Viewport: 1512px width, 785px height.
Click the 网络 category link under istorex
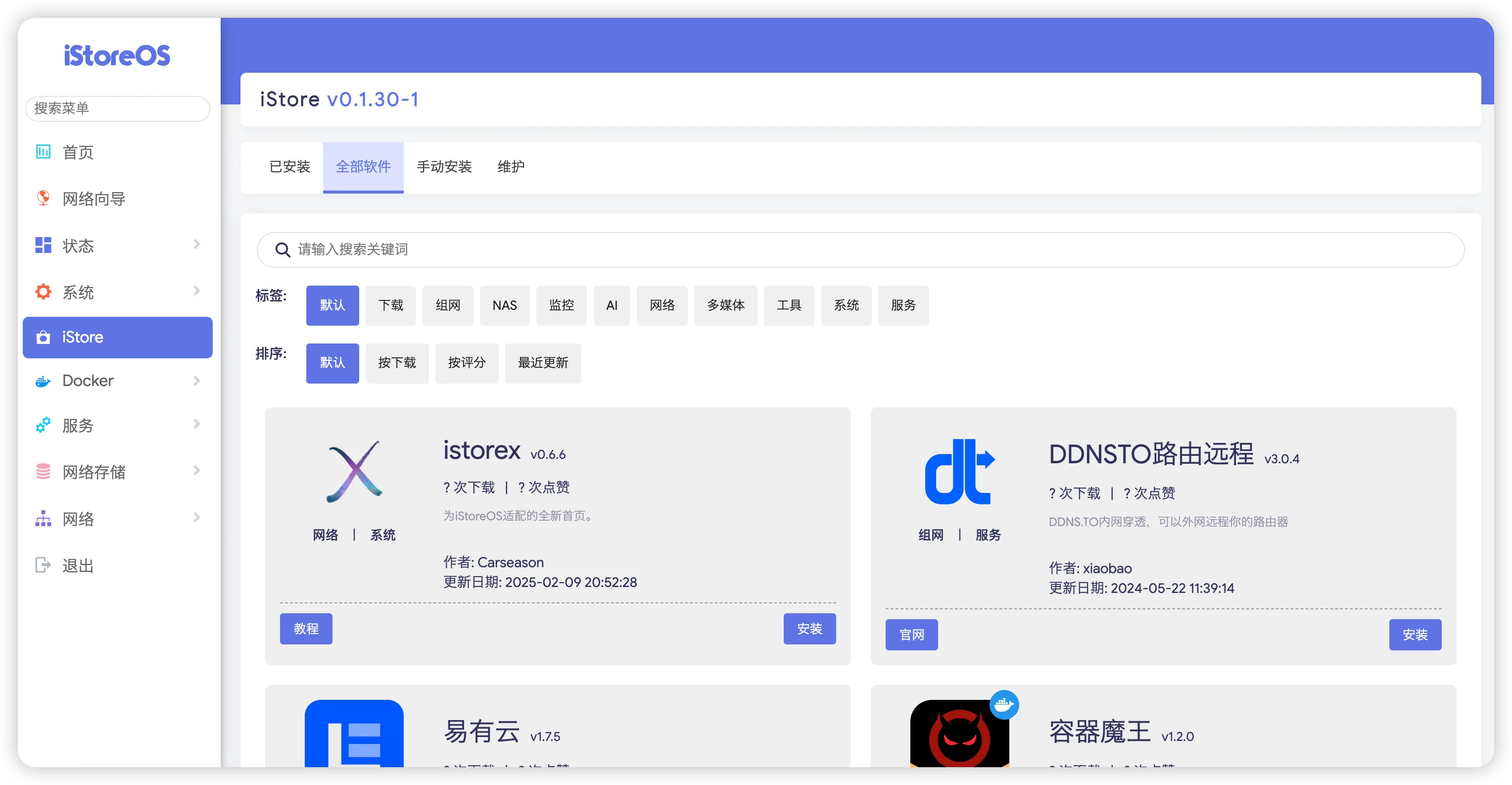point(326,535)
